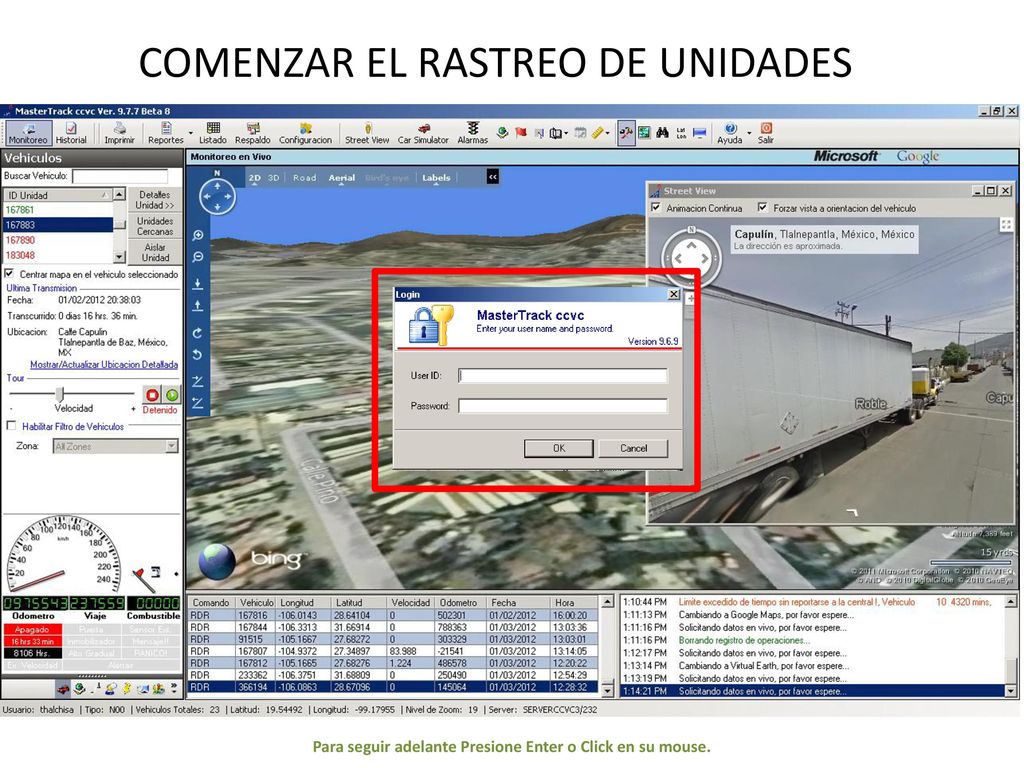Image resolution: width=1024 pixels, height=768 pixels.
Task: Select log entry Borrando registro de operaciones
Action: click(x=743, y=641)
